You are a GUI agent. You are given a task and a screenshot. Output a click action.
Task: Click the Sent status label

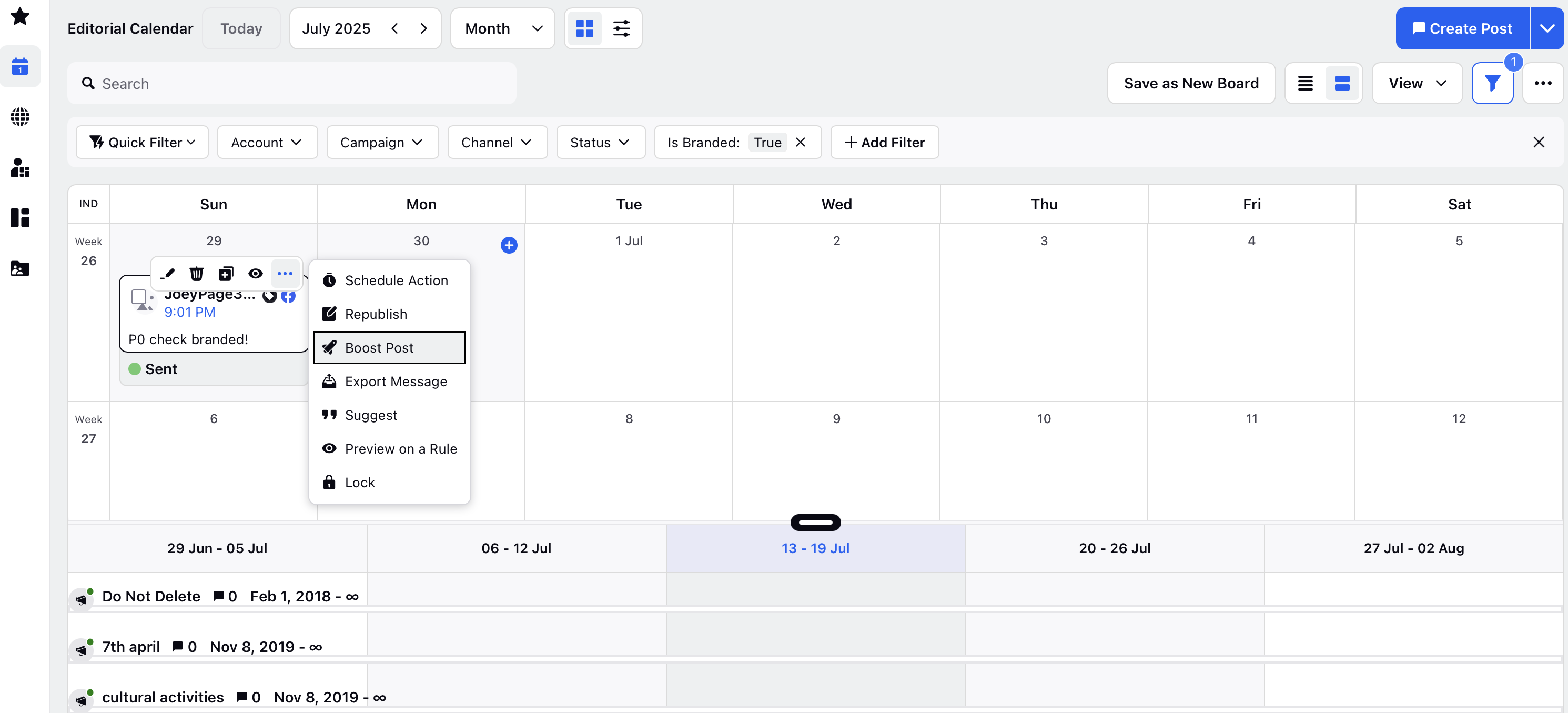click(x=161, y=369)
